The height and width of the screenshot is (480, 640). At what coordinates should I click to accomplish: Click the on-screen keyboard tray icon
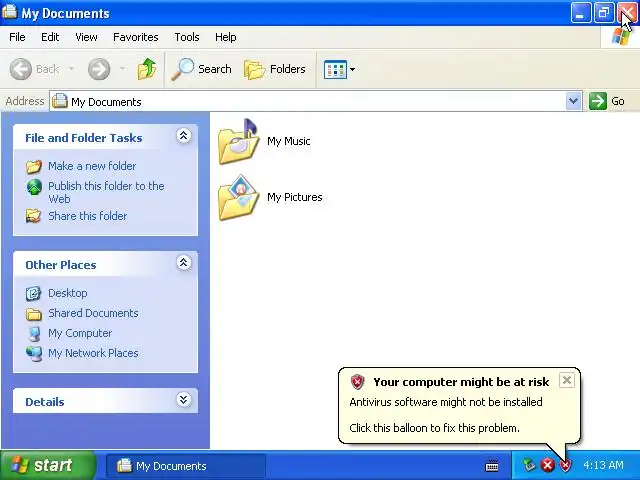pyautogui.click(x=492, y=465)
